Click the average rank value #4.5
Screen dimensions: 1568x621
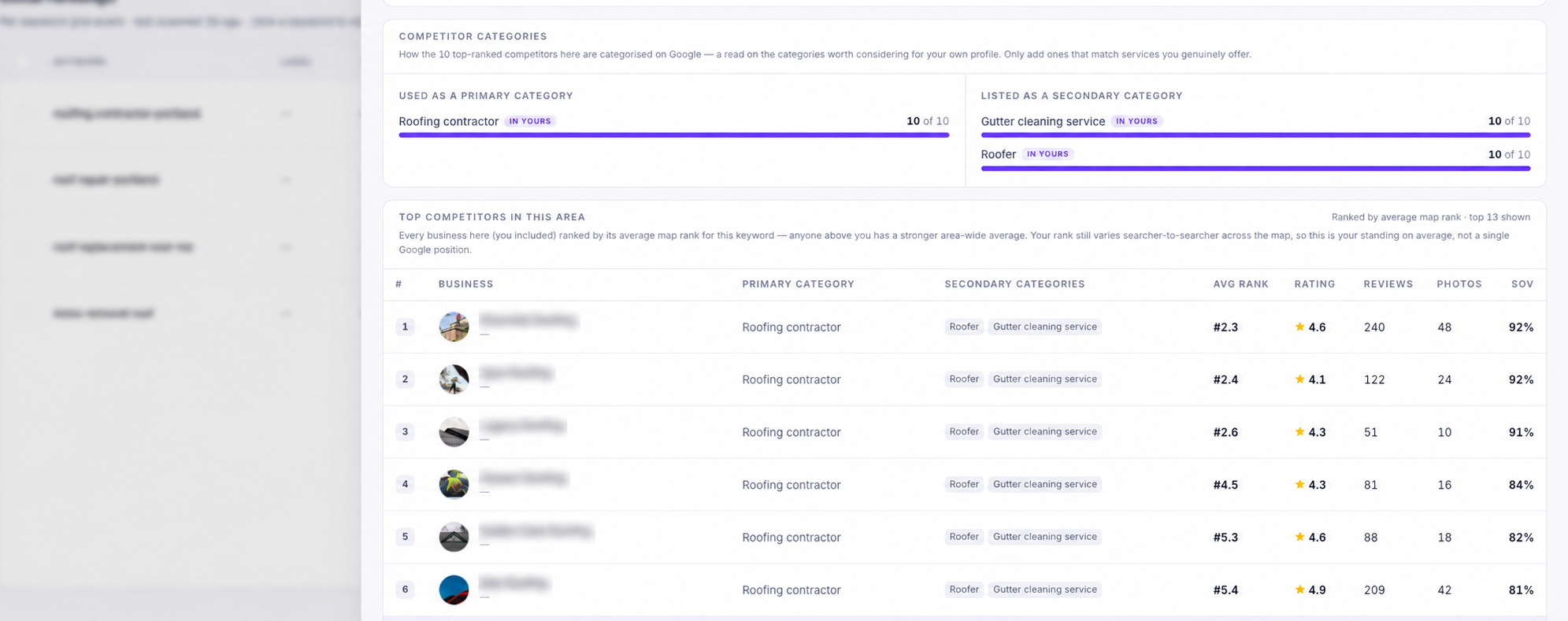coord(1225,486)
